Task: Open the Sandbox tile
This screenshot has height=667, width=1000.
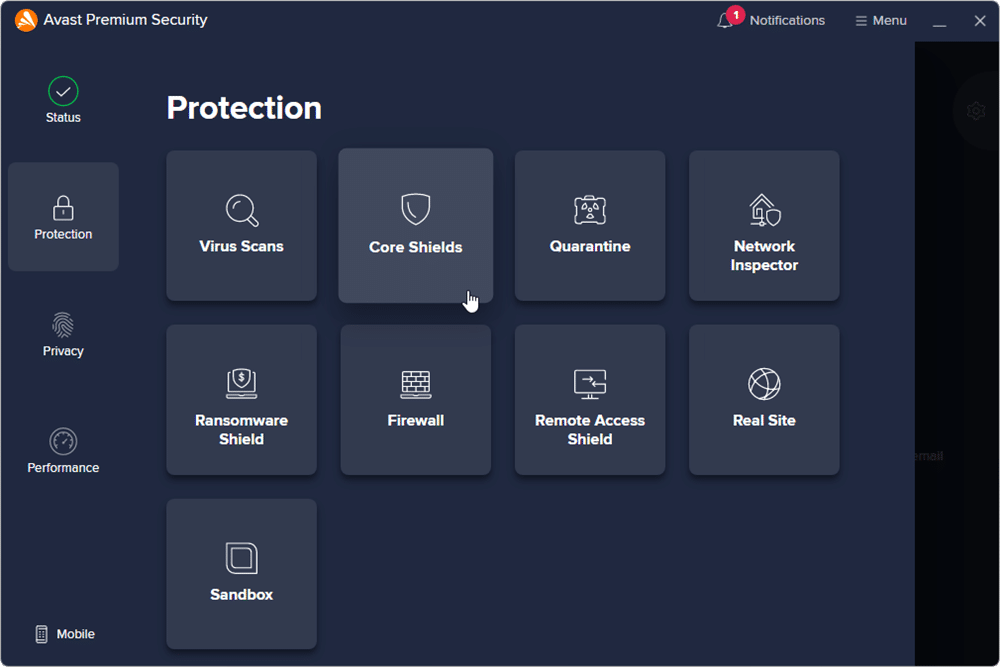Action: tap(241, 574)
